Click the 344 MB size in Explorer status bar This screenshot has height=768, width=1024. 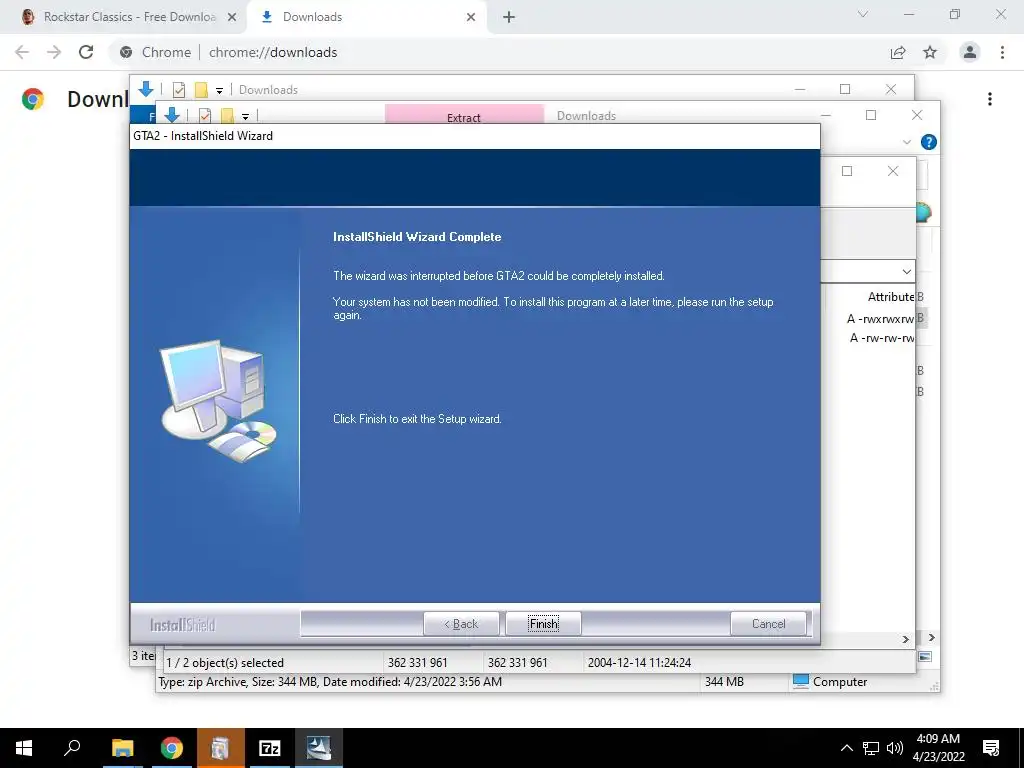coord(724,681)
